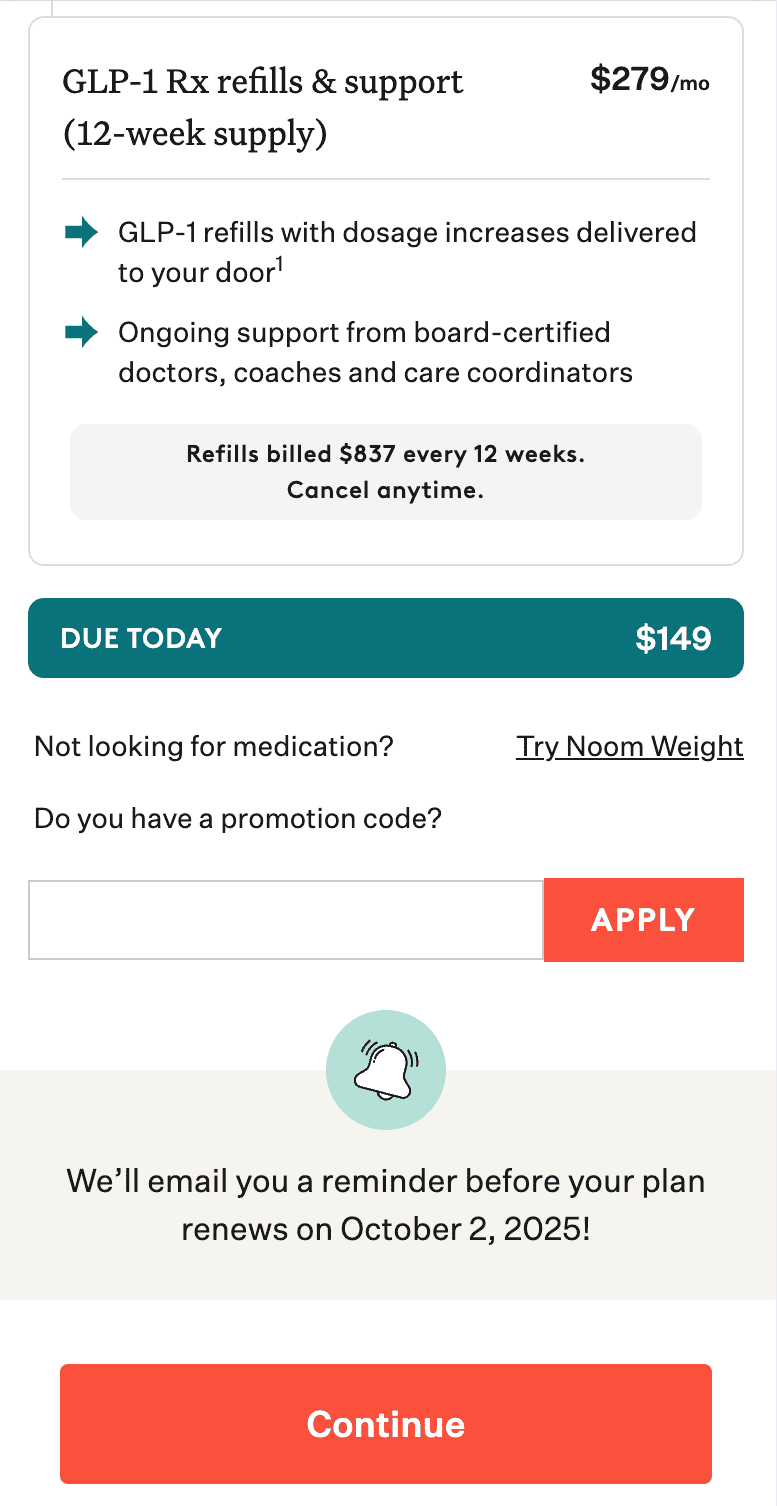Click the ringing bell reminder icon

click(386, 1070)
